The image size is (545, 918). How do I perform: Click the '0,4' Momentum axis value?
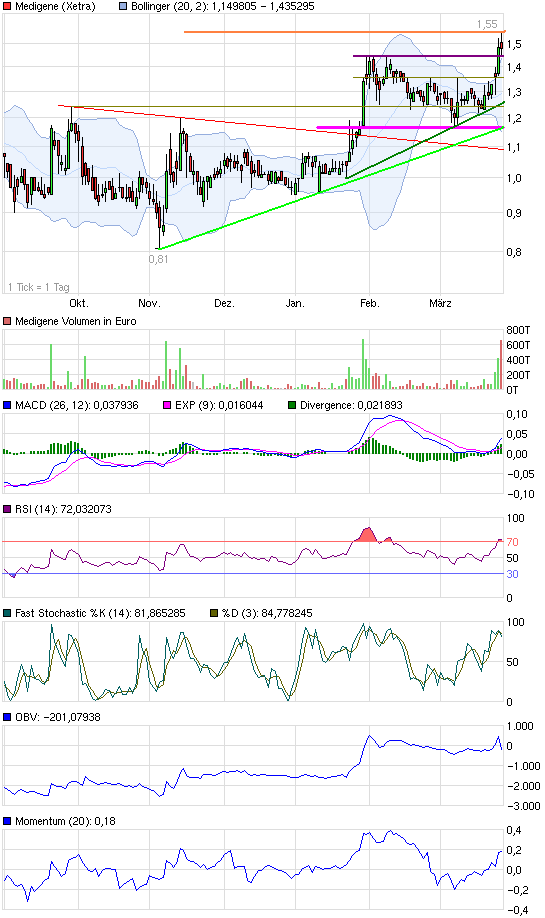514,830
